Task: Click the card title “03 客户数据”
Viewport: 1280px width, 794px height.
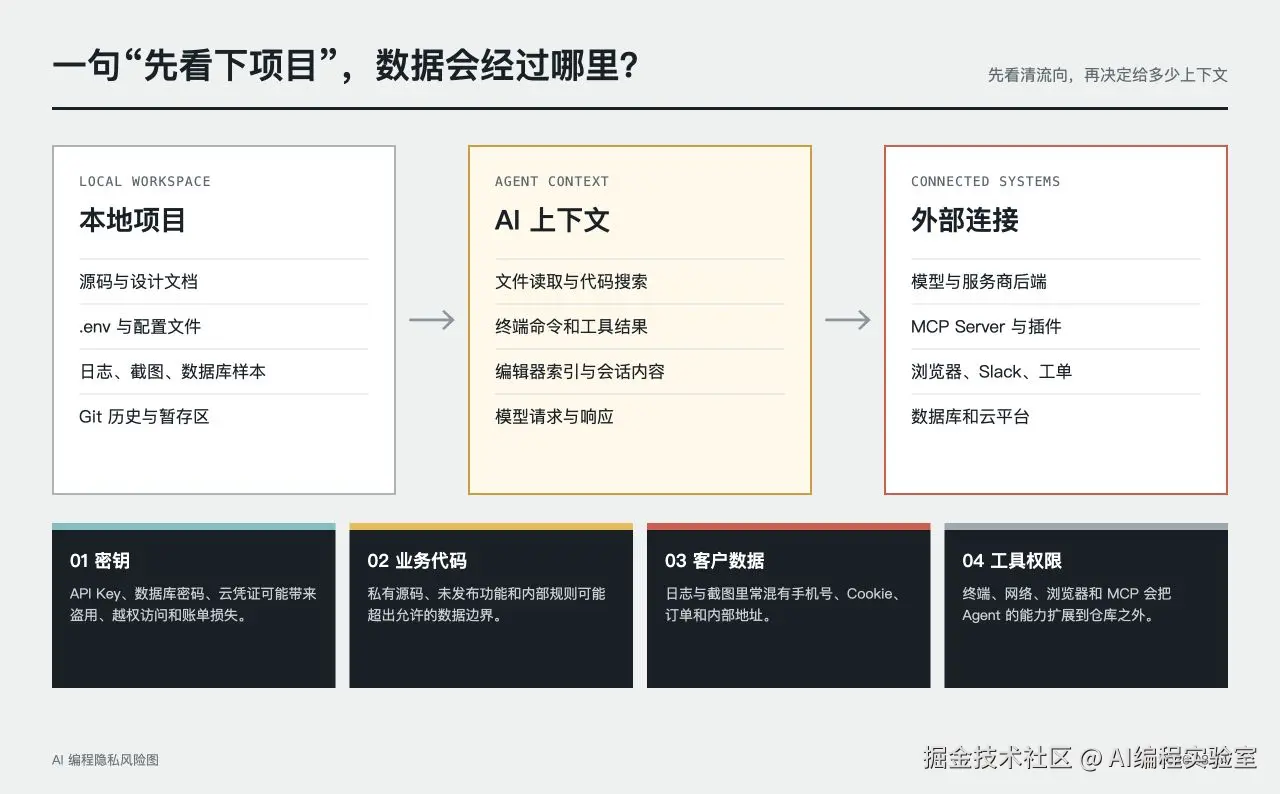Action: 715,561
